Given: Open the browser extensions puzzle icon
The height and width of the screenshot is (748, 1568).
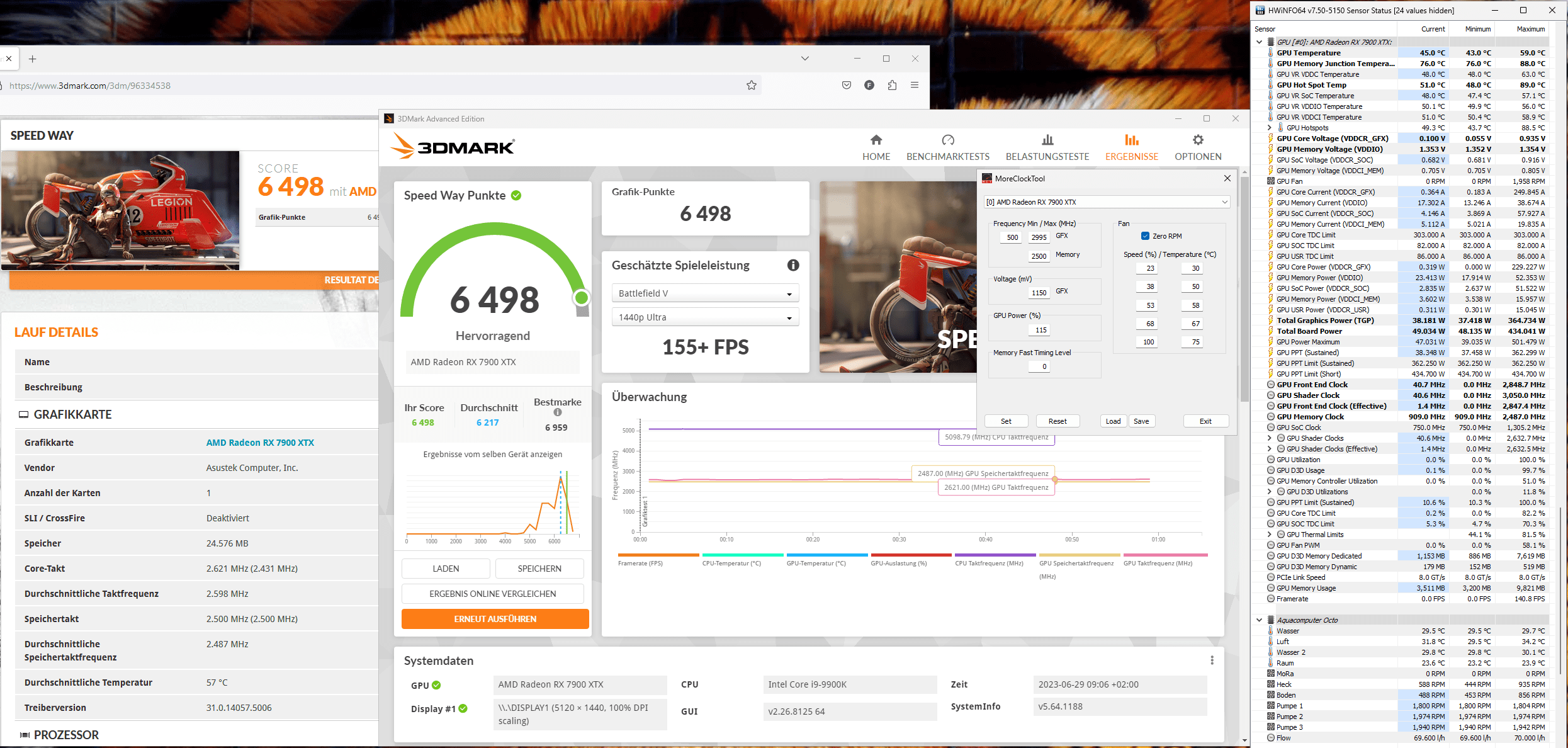Looking at the screenshot, I should tap(891, 85).
